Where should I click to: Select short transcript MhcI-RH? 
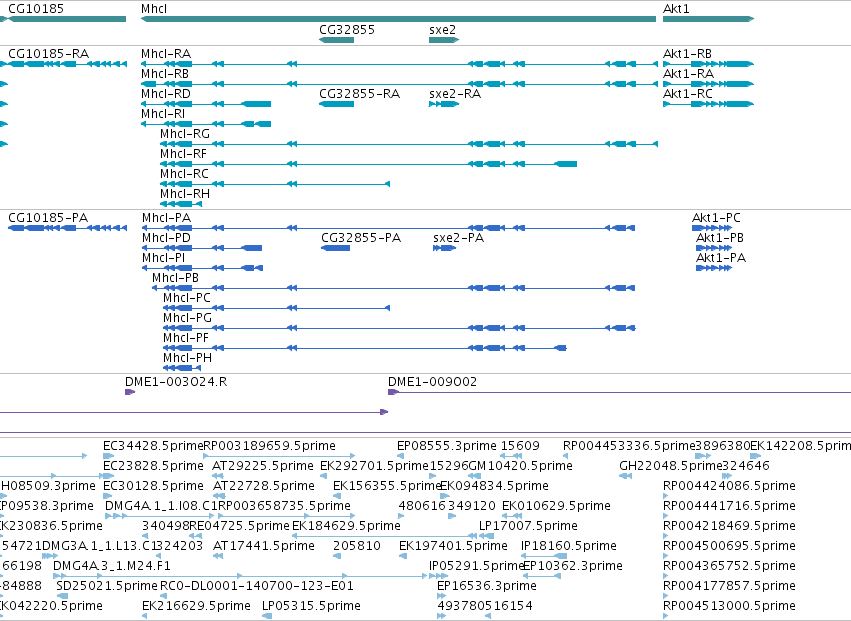pos(181,204)
